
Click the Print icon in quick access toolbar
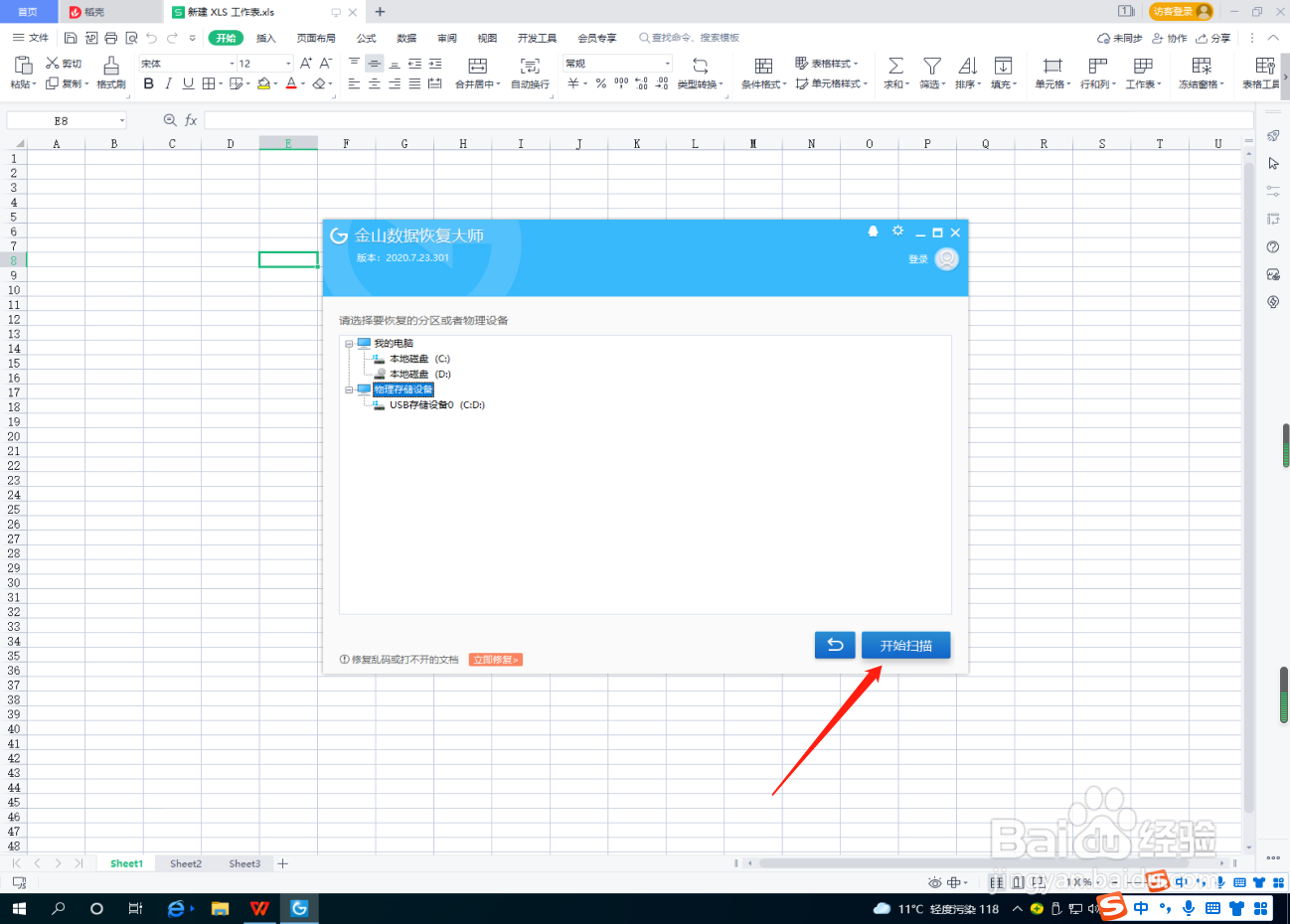[110, 38]
